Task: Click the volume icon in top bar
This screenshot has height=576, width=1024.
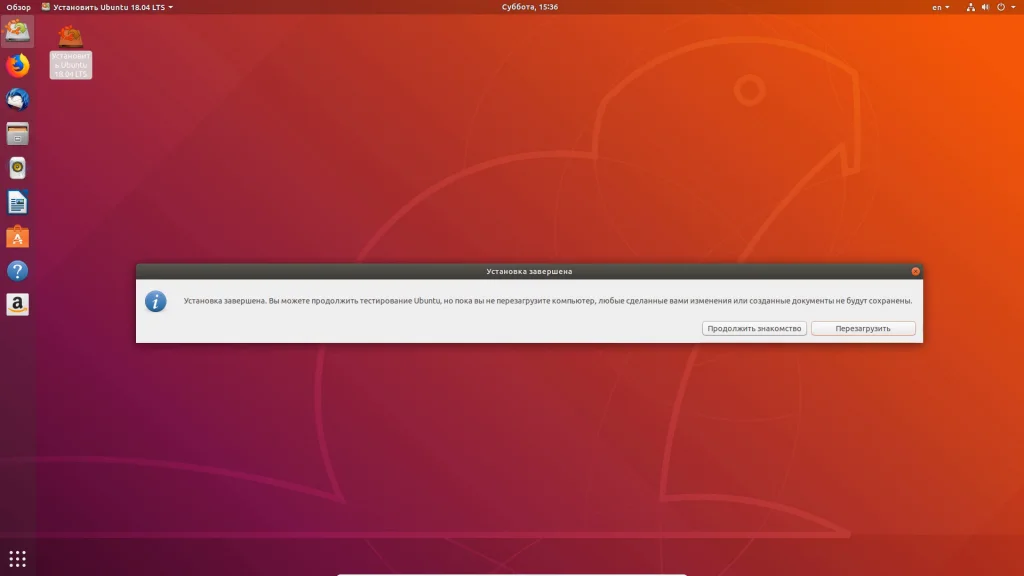Action: (x=985, y=7)
